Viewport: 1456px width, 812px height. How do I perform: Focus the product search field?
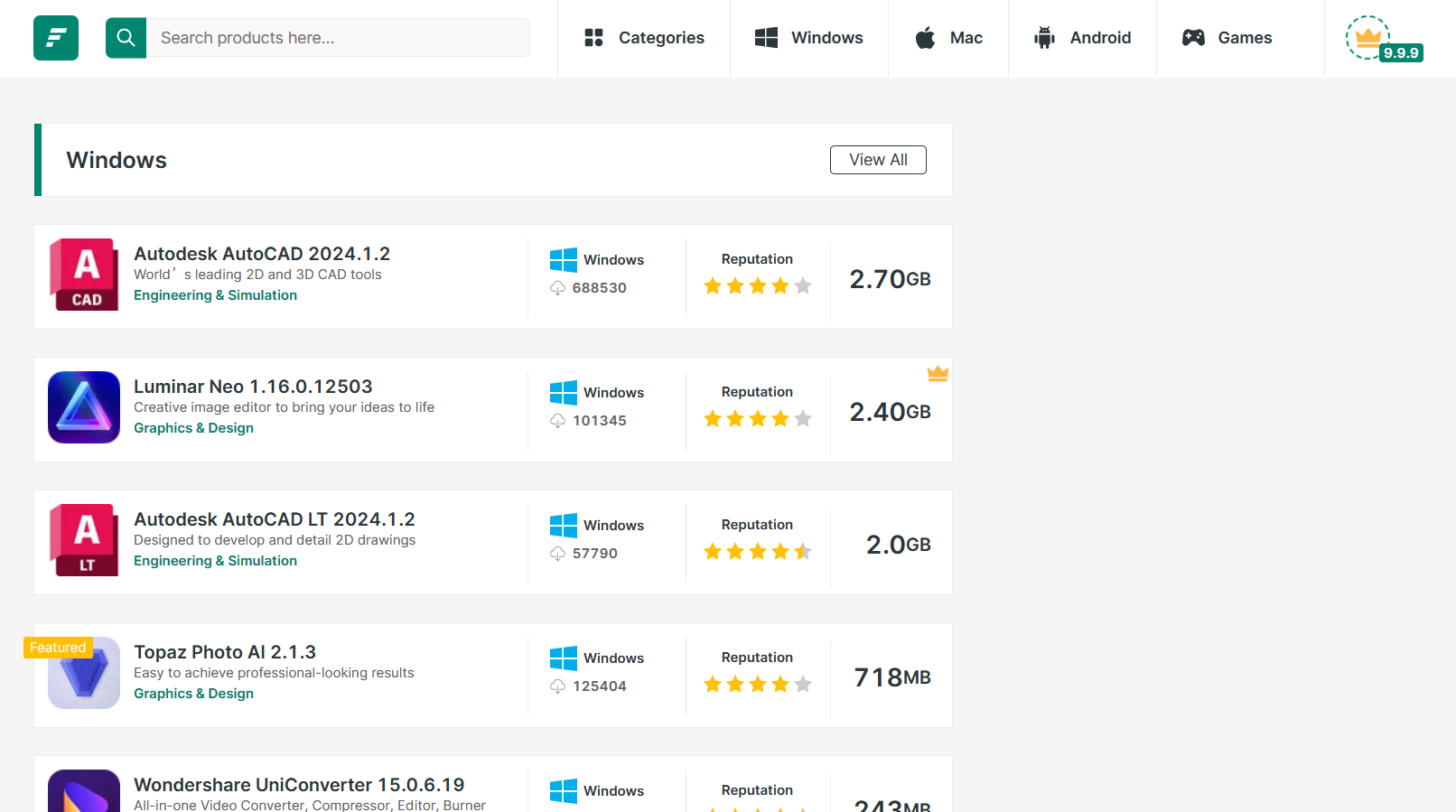[339, 38]
